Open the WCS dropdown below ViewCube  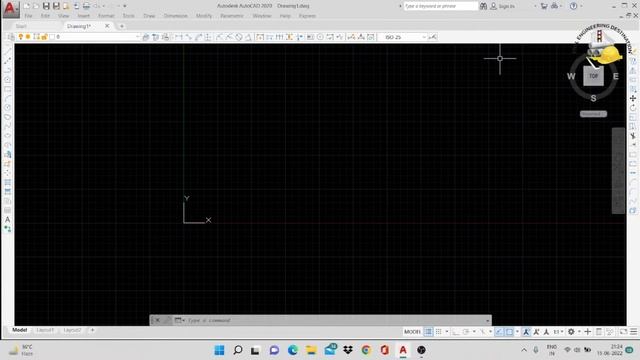click(593, 114)
